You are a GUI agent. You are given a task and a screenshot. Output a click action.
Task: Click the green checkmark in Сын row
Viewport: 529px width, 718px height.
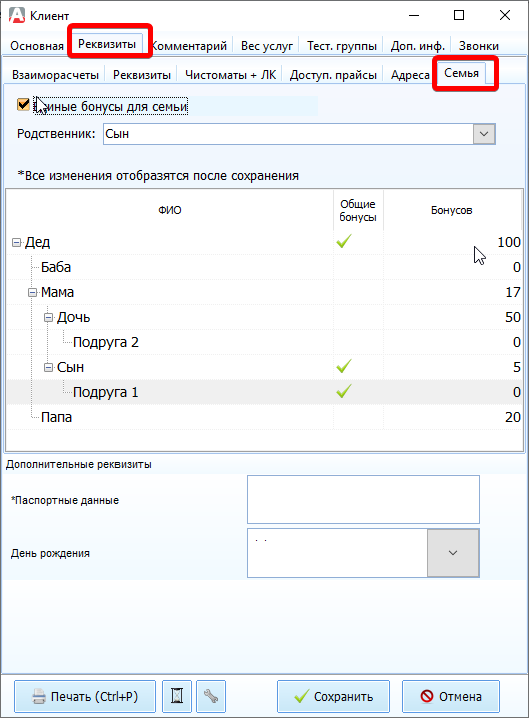tap(344, 366)
